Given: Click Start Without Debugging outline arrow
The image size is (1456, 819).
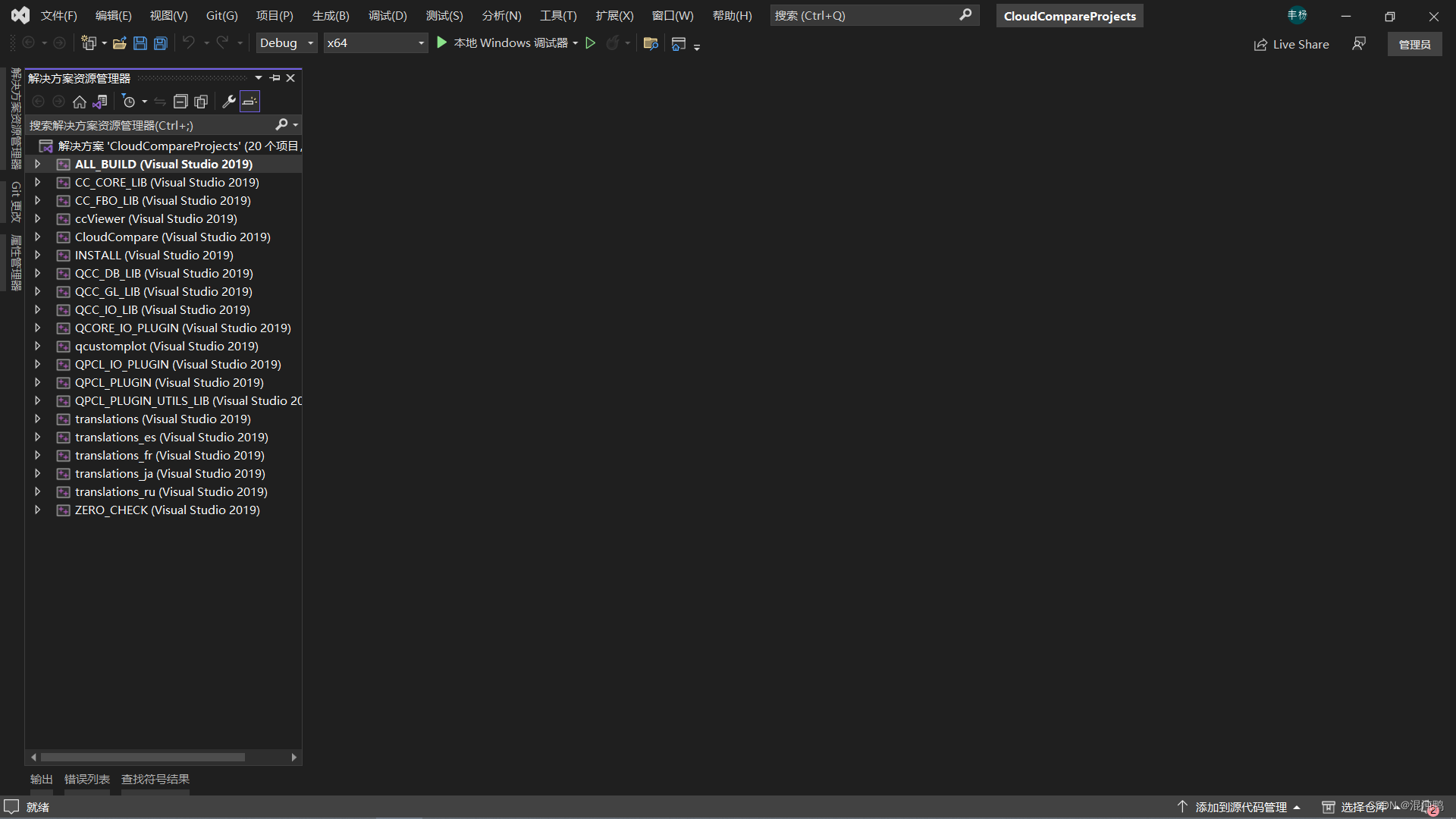Looking at the screenshot, I should [x=590, y=43].
